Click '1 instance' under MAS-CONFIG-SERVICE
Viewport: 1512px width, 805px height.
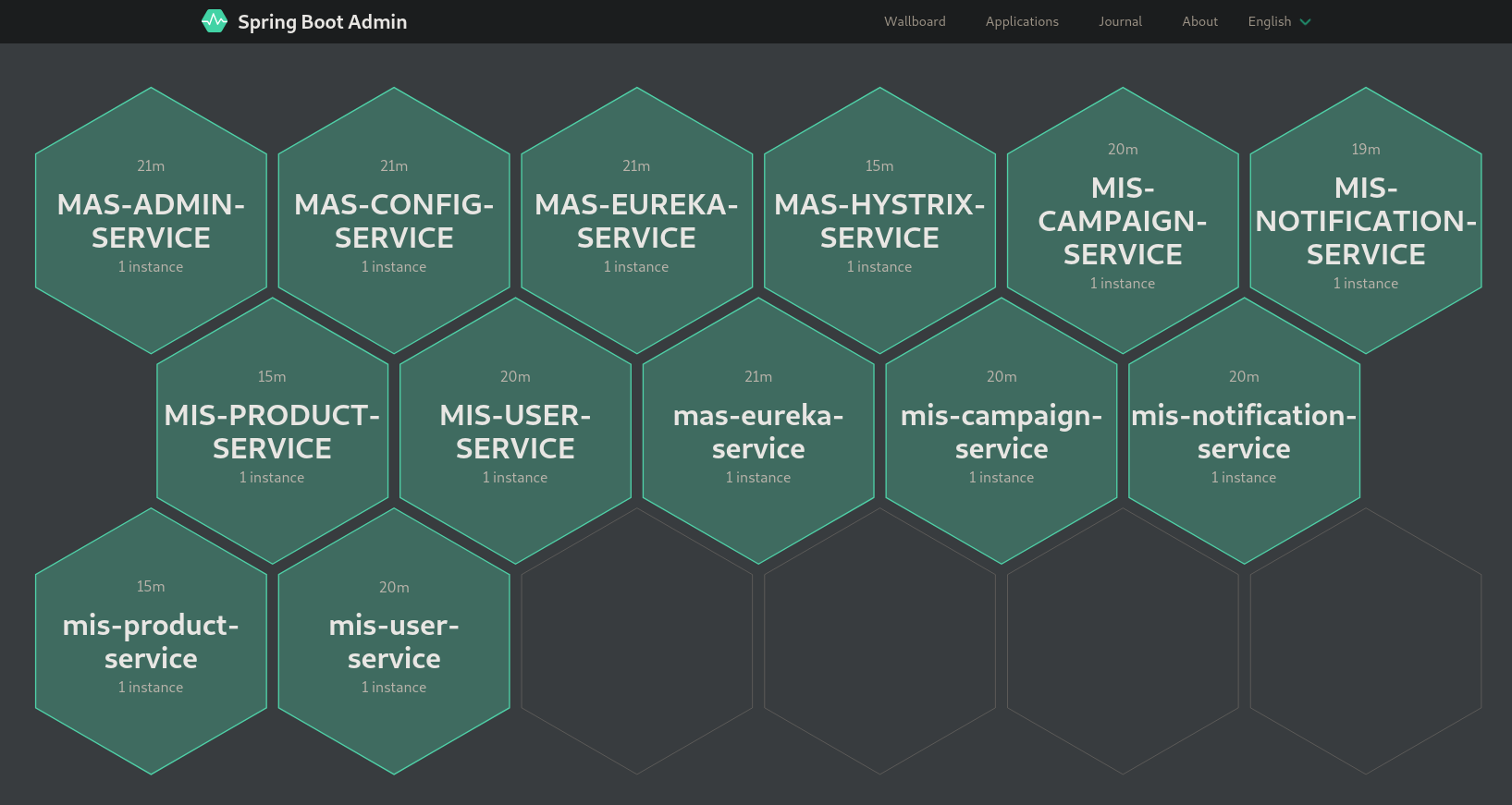click(394, 267)
